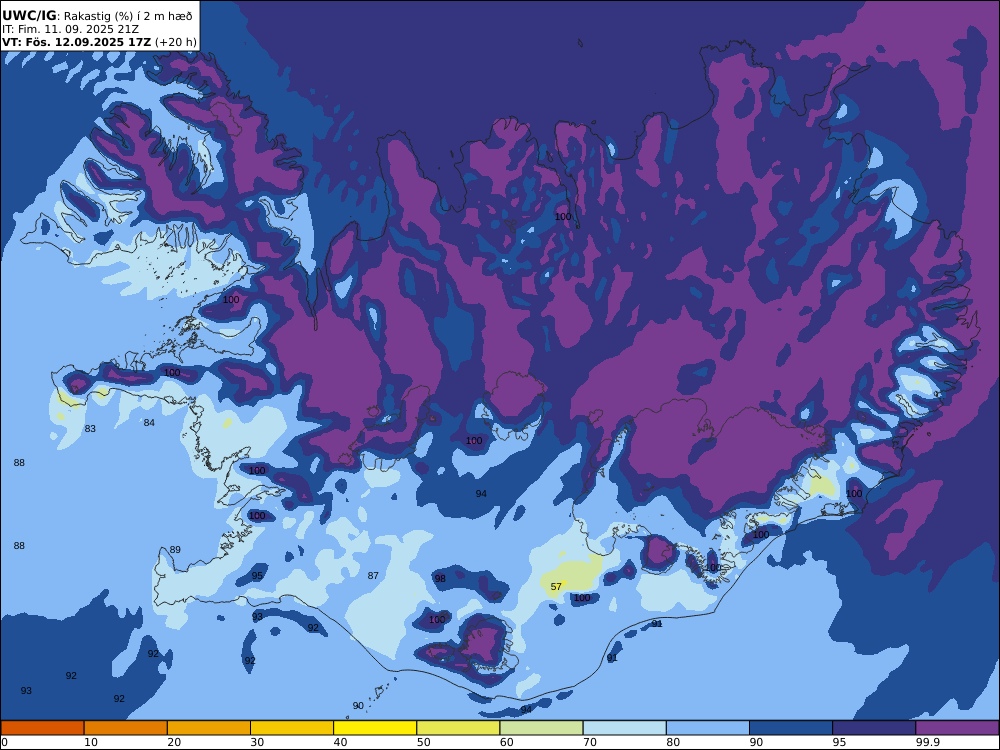Click the '84' humidity value on the map
The height and width of the screenshot is (750, 1000).
pyautogui.click(x=149, y=423)
